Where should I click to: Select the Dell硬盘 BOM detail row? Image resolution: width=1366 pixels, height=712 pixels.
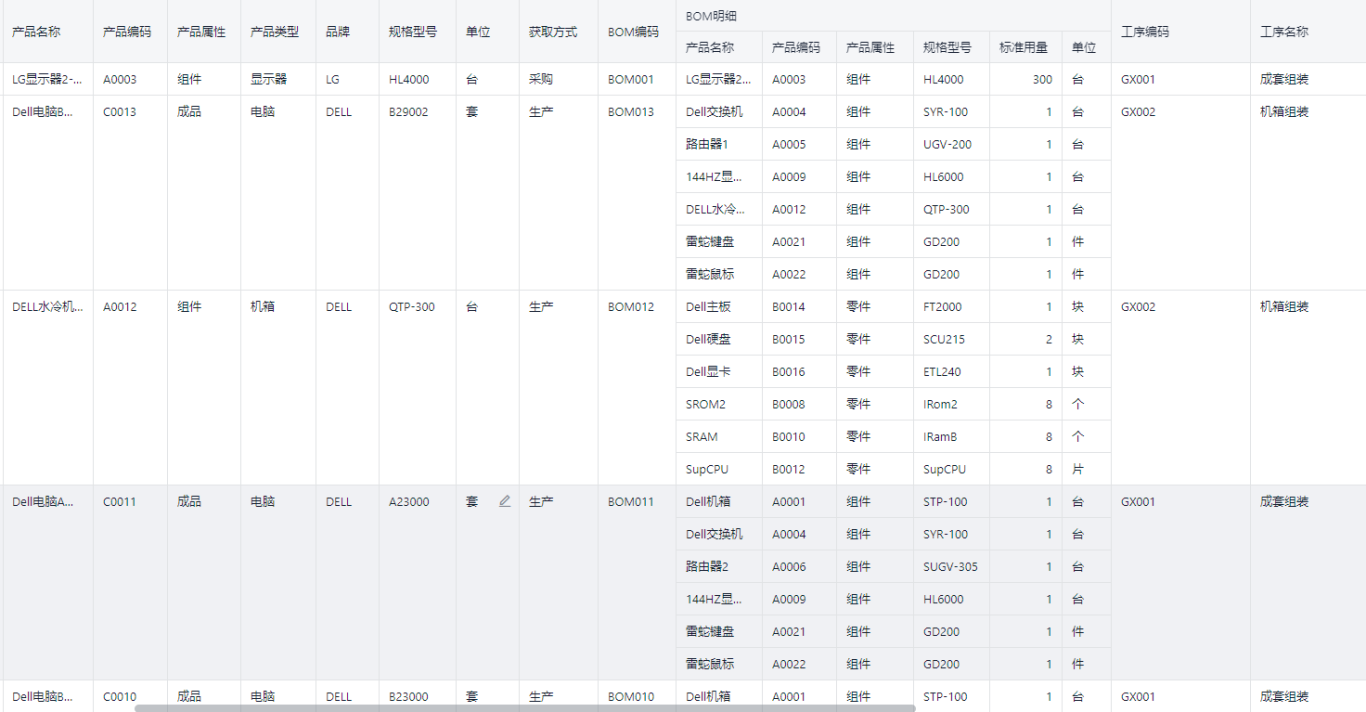click(x=893, y=339)
